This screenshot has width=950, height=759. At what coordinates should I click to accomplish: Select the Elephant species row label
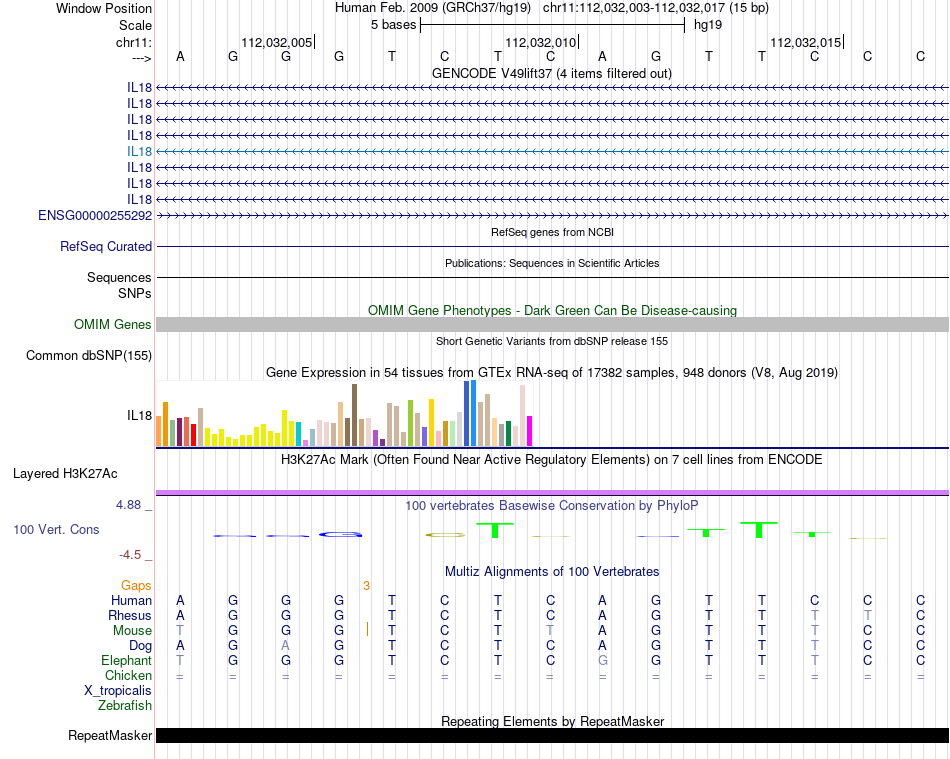tap(126, 660)
